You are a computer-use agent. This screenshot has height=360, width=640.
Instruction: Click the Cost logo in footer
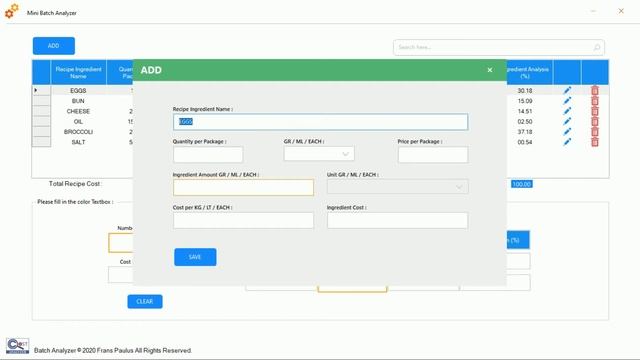(x=18, y=346)
